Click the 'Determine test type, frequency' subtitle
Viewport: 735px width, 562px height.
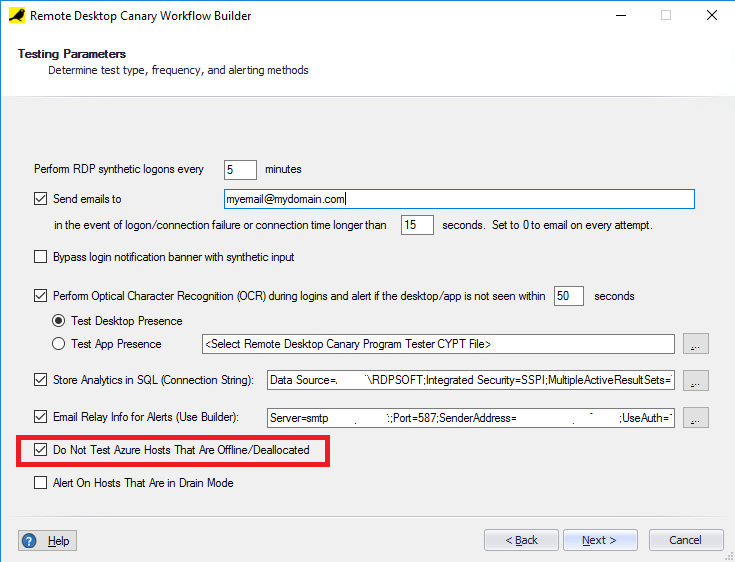(179, 70)
